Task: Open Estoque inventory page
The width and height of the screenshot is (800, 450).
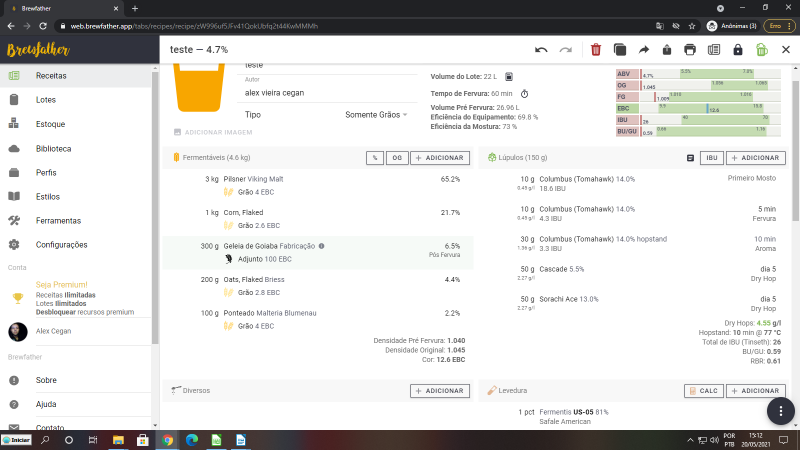Action: [x=76, y=124]
